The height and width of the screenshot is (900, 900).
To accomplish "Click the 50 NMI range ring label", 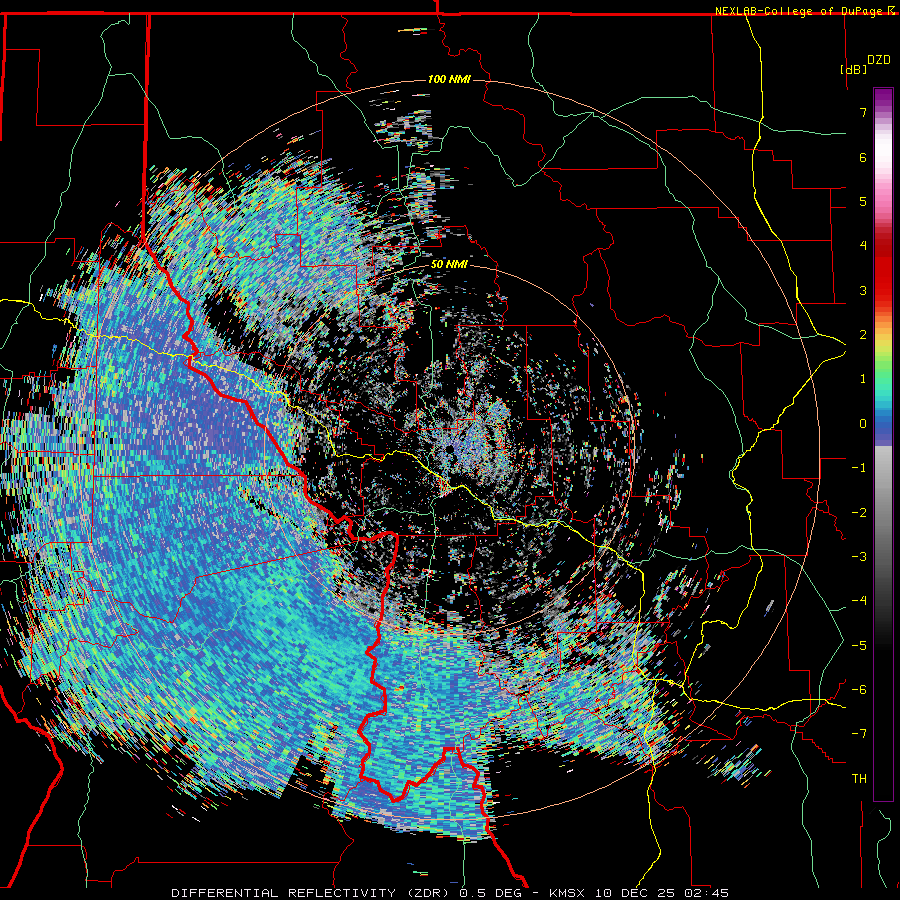I will tap(449, 264).
